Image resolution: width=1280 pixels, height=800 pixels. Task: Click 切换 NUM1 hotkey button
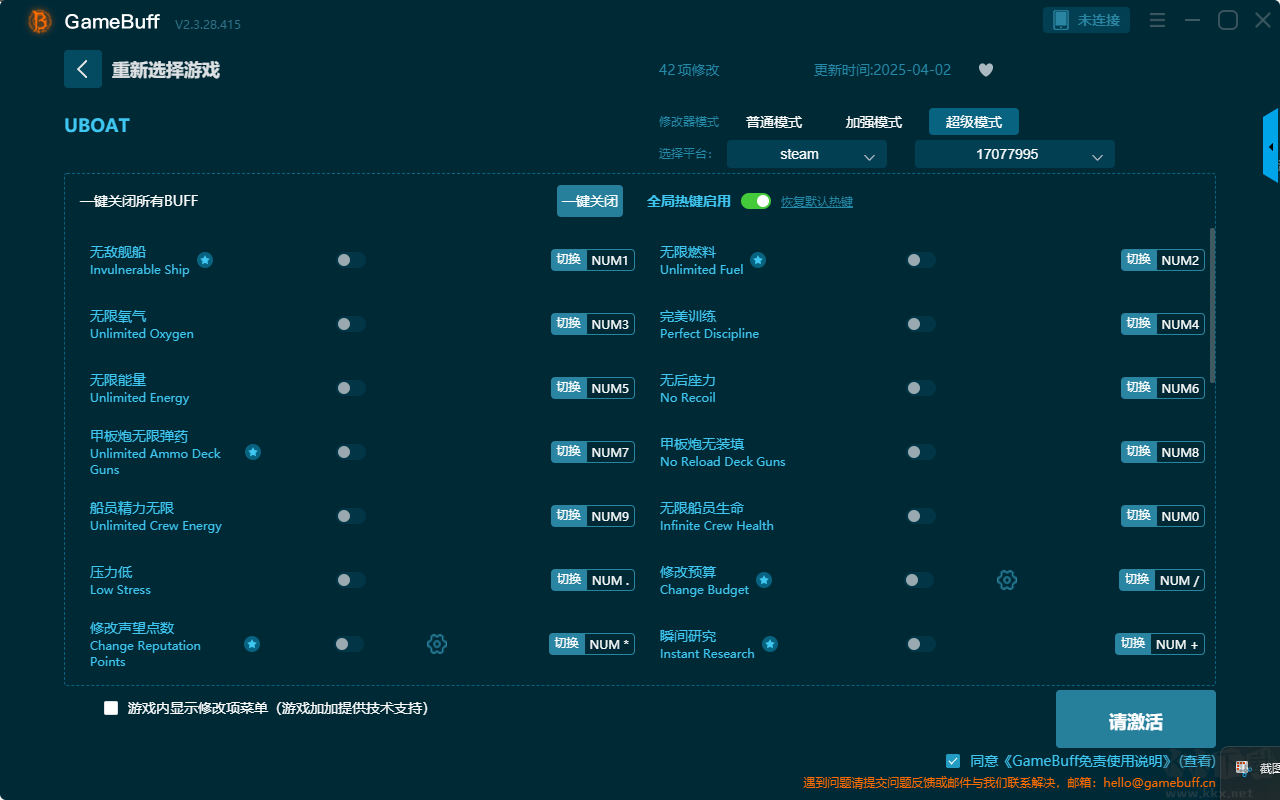point(593,260)
